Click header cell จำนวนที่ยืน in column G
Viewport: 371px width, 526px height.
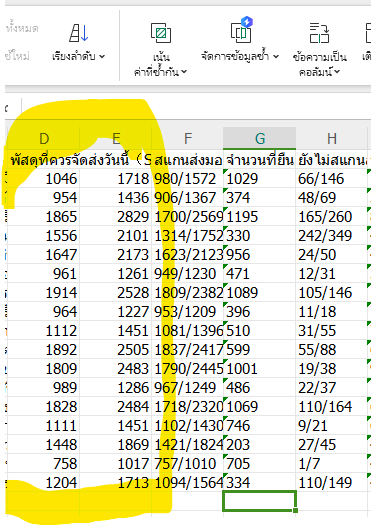[x=259, y=160]
